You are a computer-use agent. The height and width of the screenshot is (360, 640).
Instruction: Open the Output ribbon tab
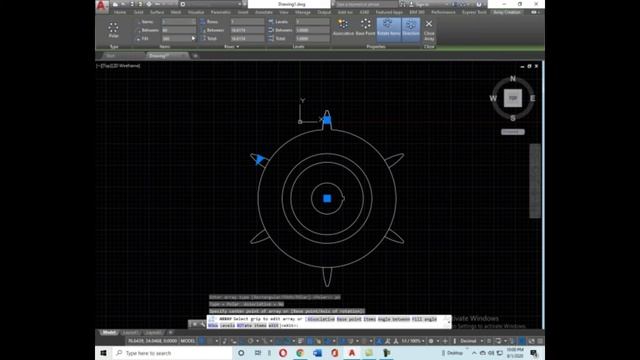click(324, 12)
